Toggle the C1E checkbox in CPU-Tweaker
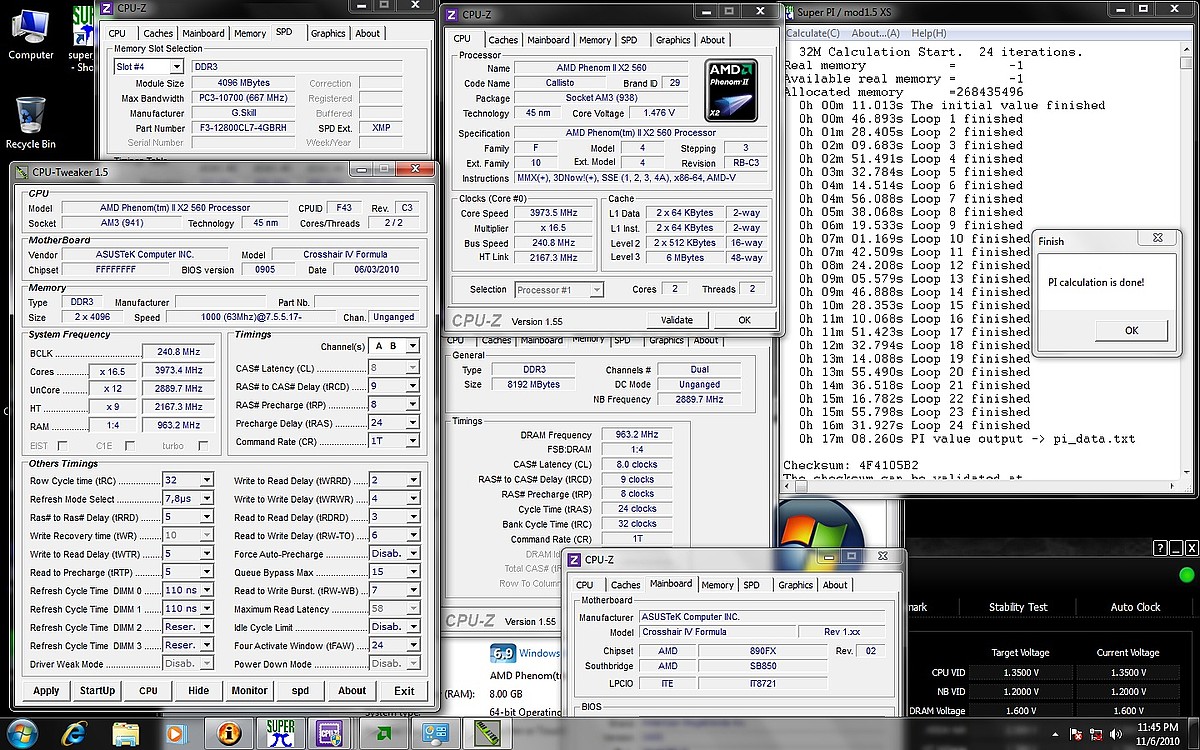This screenshot has width=1200, height=750. [129, 446]
